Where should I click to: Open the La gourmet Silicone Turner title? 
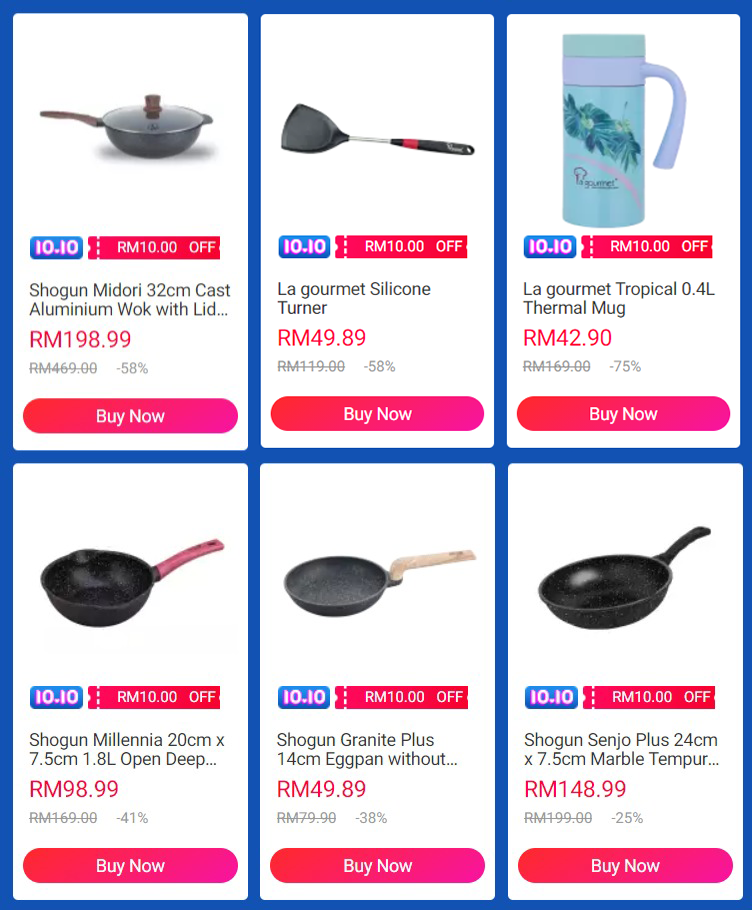click(354, 298)
